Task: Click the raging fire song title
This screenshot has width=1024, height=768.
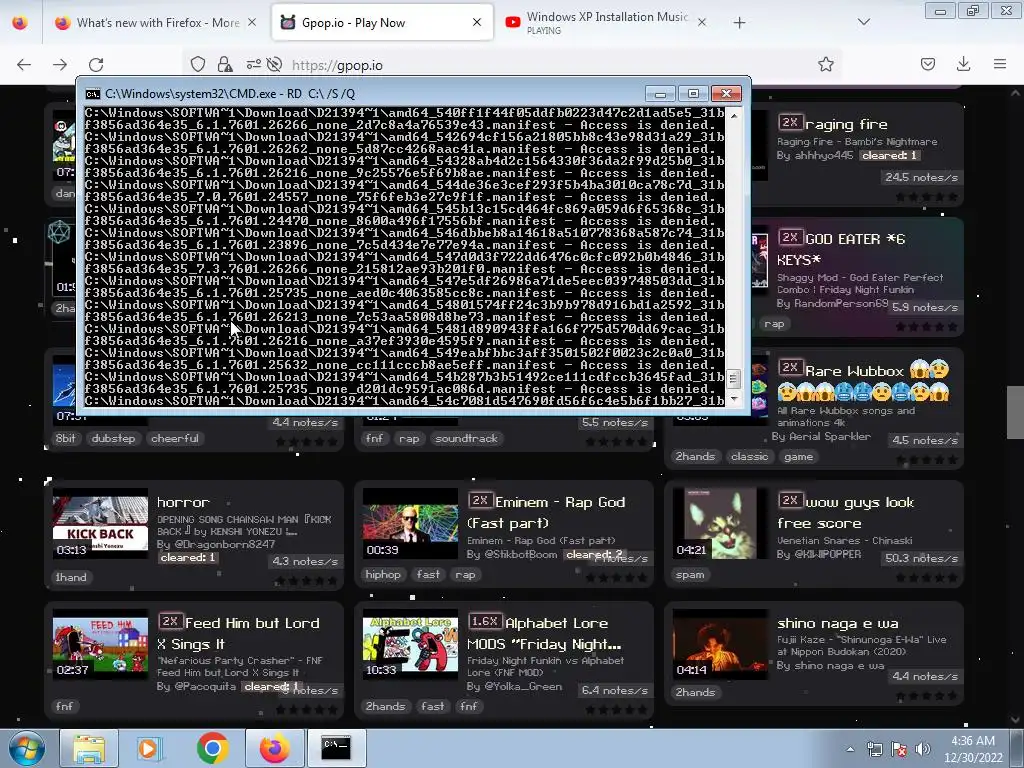Action: (846, 124)
